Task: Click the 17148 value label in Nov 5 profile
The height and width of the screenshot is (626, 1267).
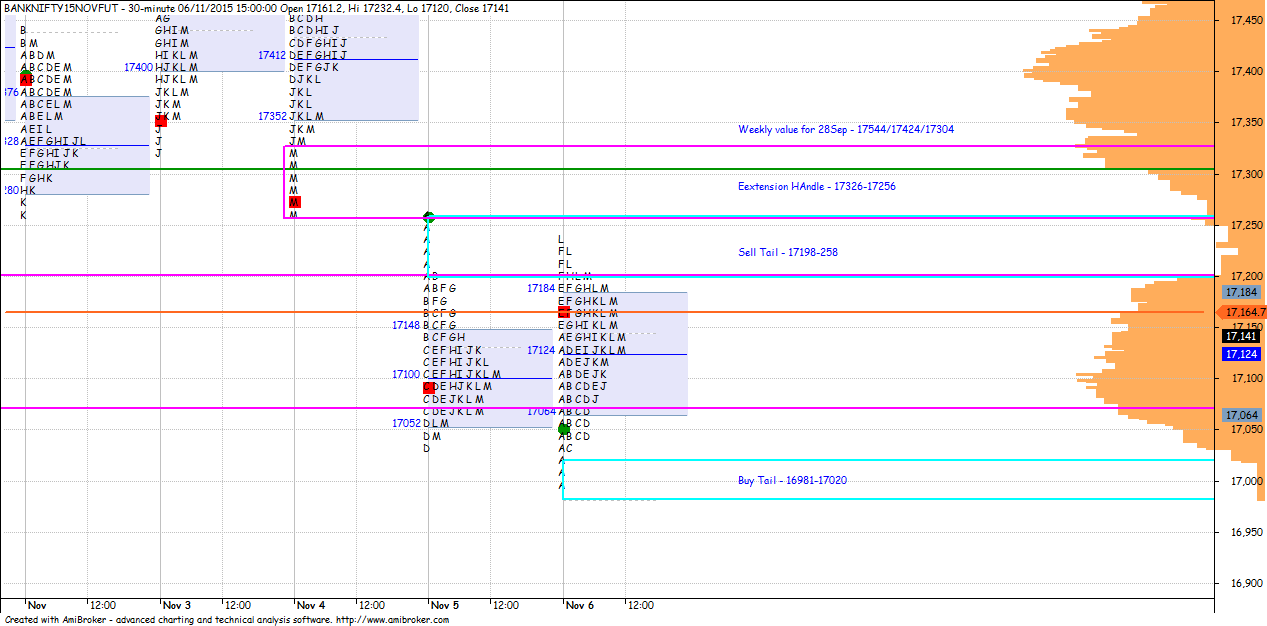Action: (406, 325)
